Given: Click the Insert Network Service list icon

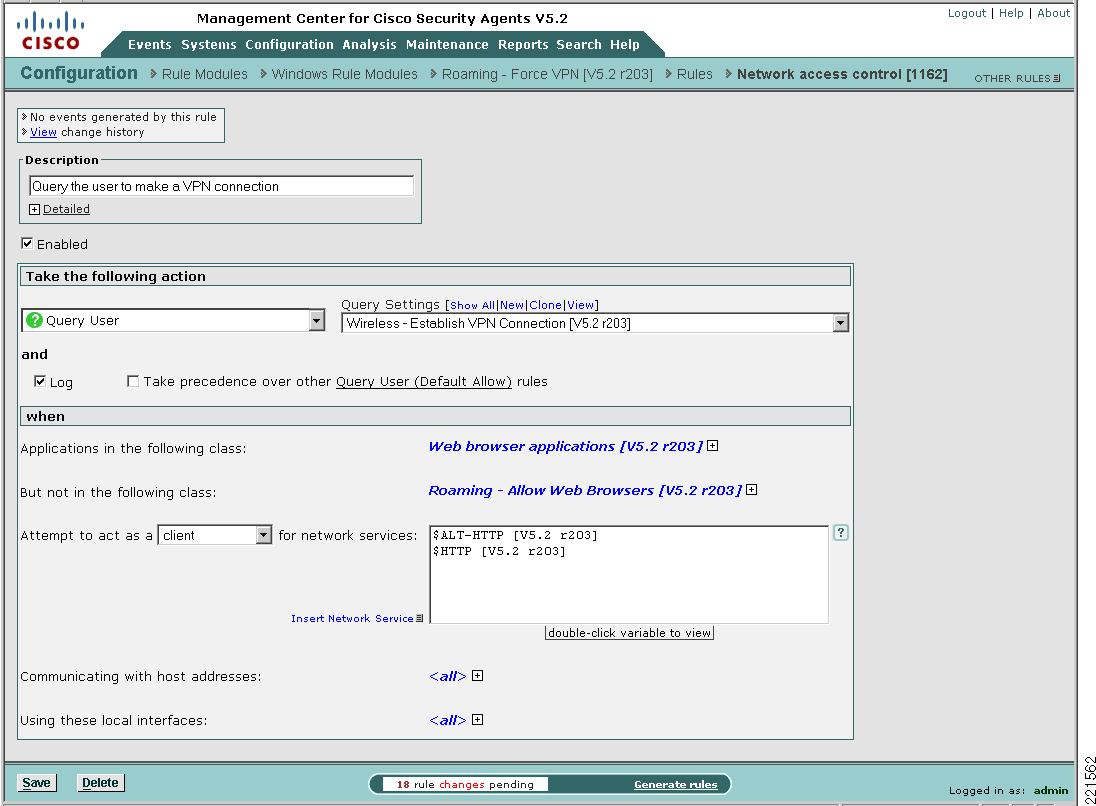Looking at the screenshot, I should pyautogui.click(x=419, y=618).
